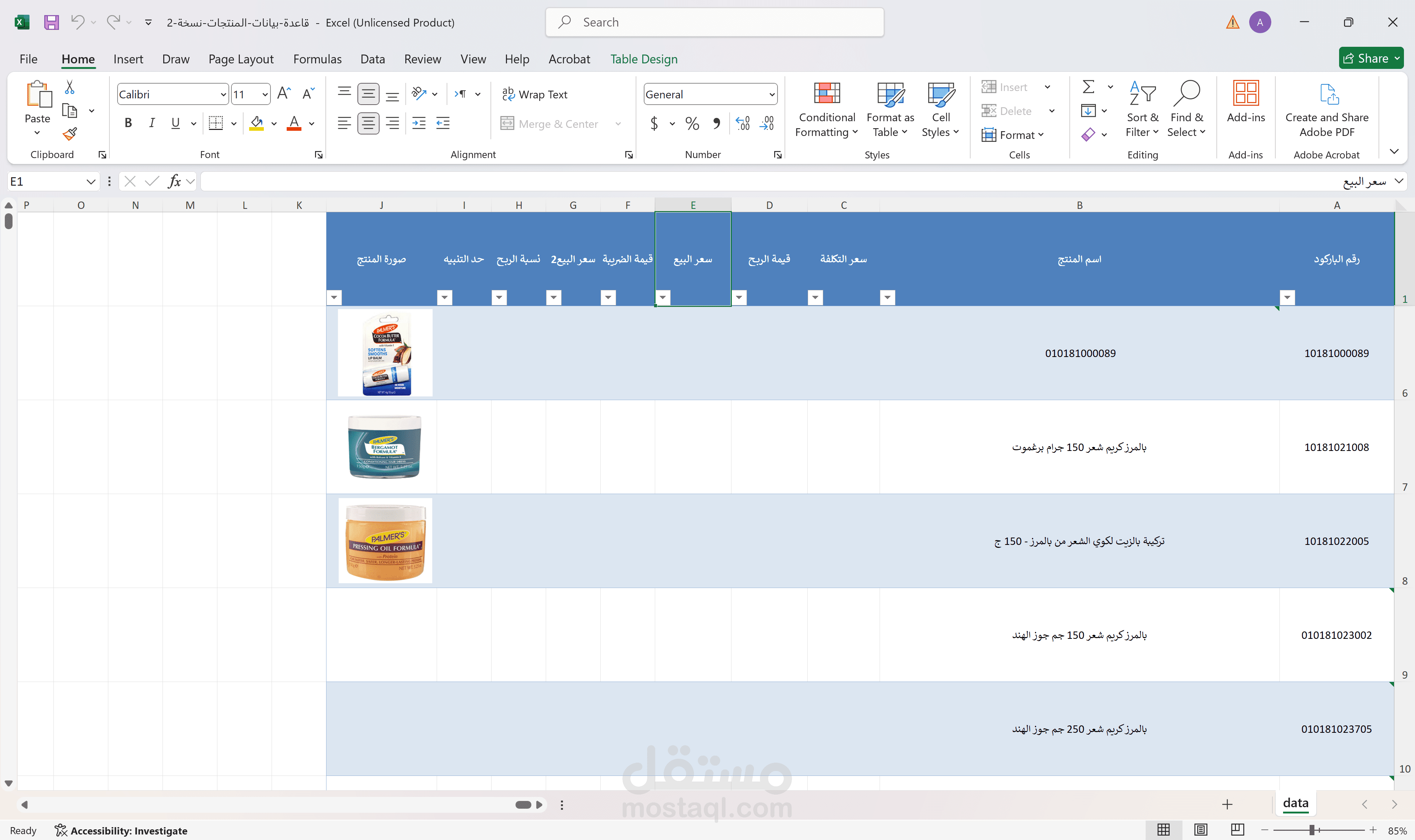Toggle Wrap Text option
This screenshot has width=1415, height=840.
point(535,95)
